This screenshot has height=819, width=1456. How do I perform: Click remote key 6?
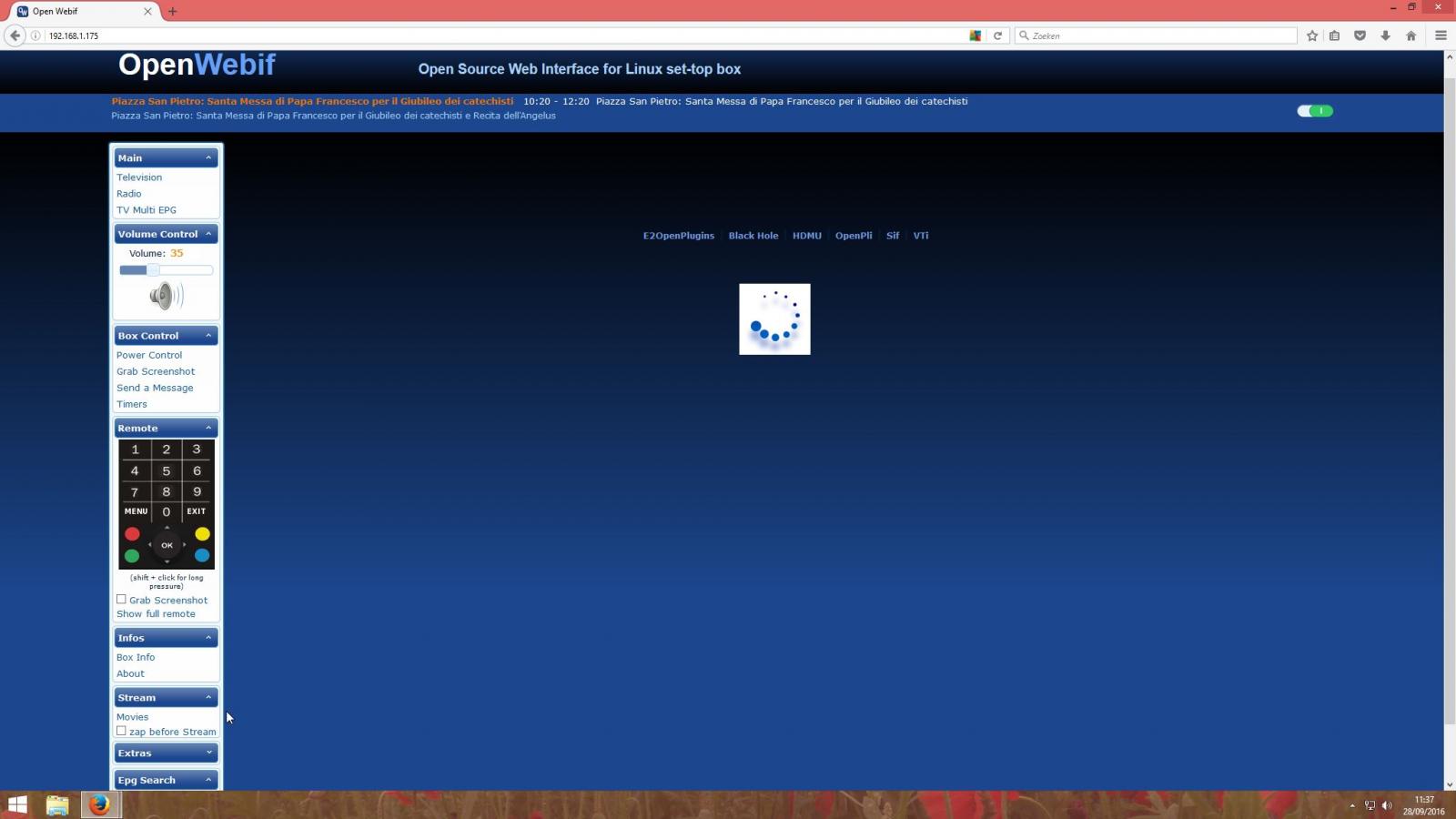[197, 470]
